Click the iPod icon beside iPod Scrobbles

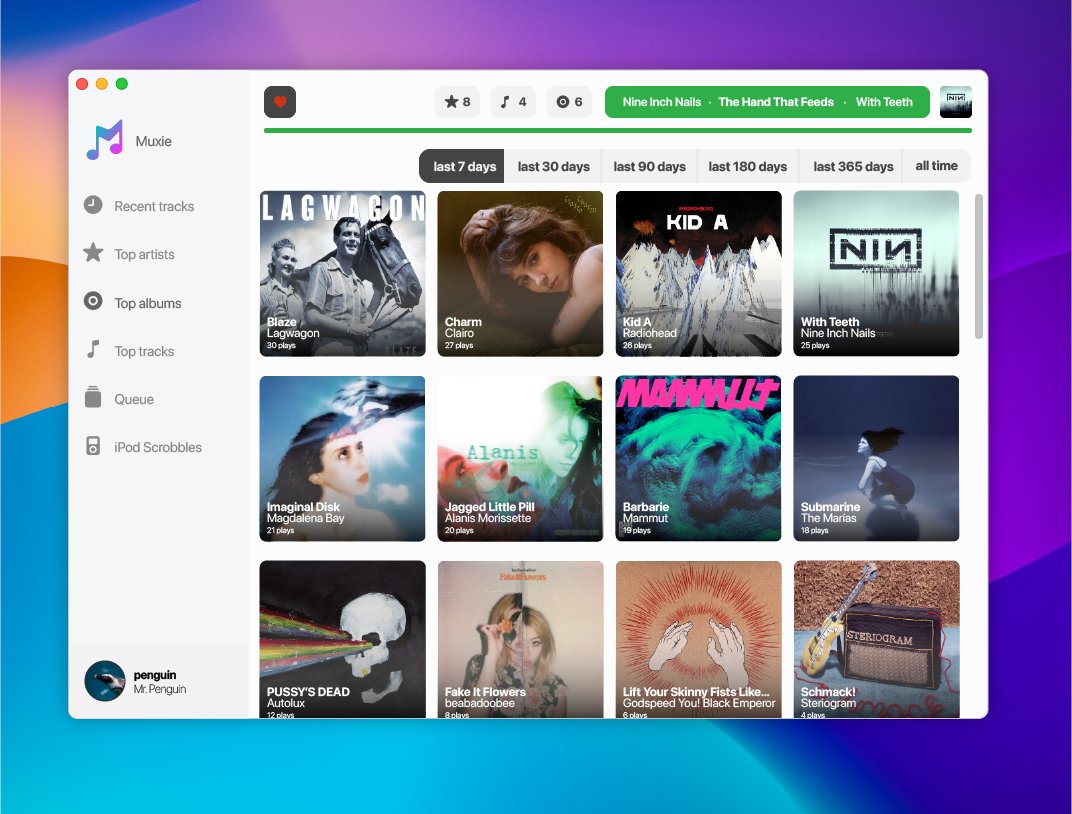click(93, 446)
